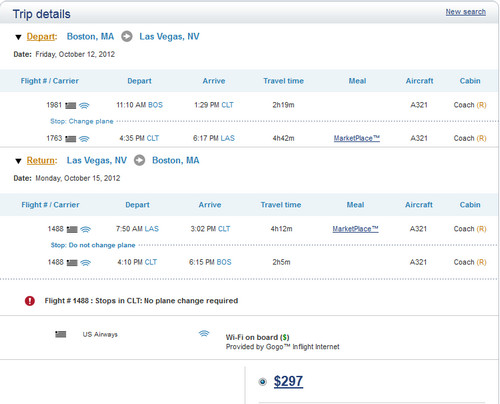Image resolution: width=500 pixels, height=404 pixels.
Task: Click the Wi-Fi on board ($) text
Action: [257, 337]
